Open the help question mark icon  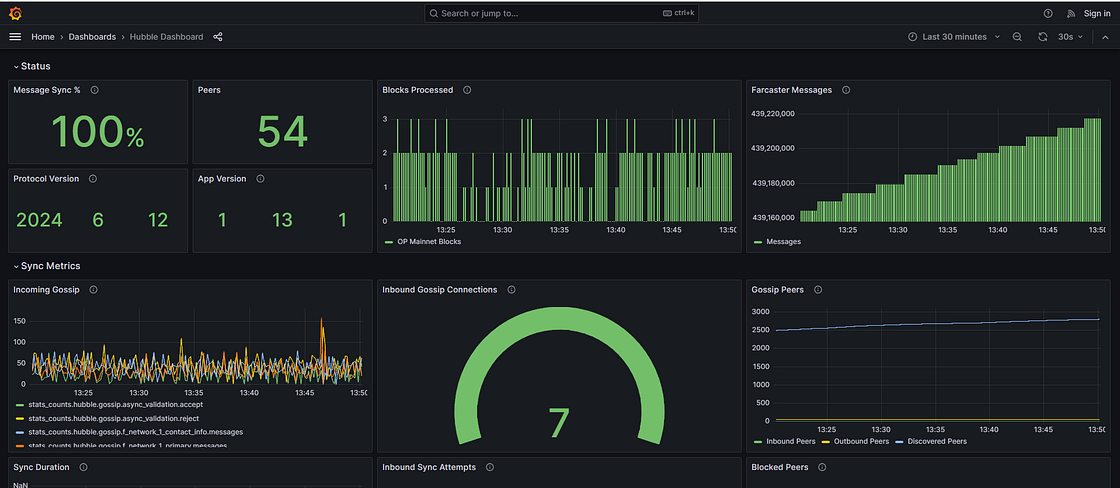click(1048, 14)
